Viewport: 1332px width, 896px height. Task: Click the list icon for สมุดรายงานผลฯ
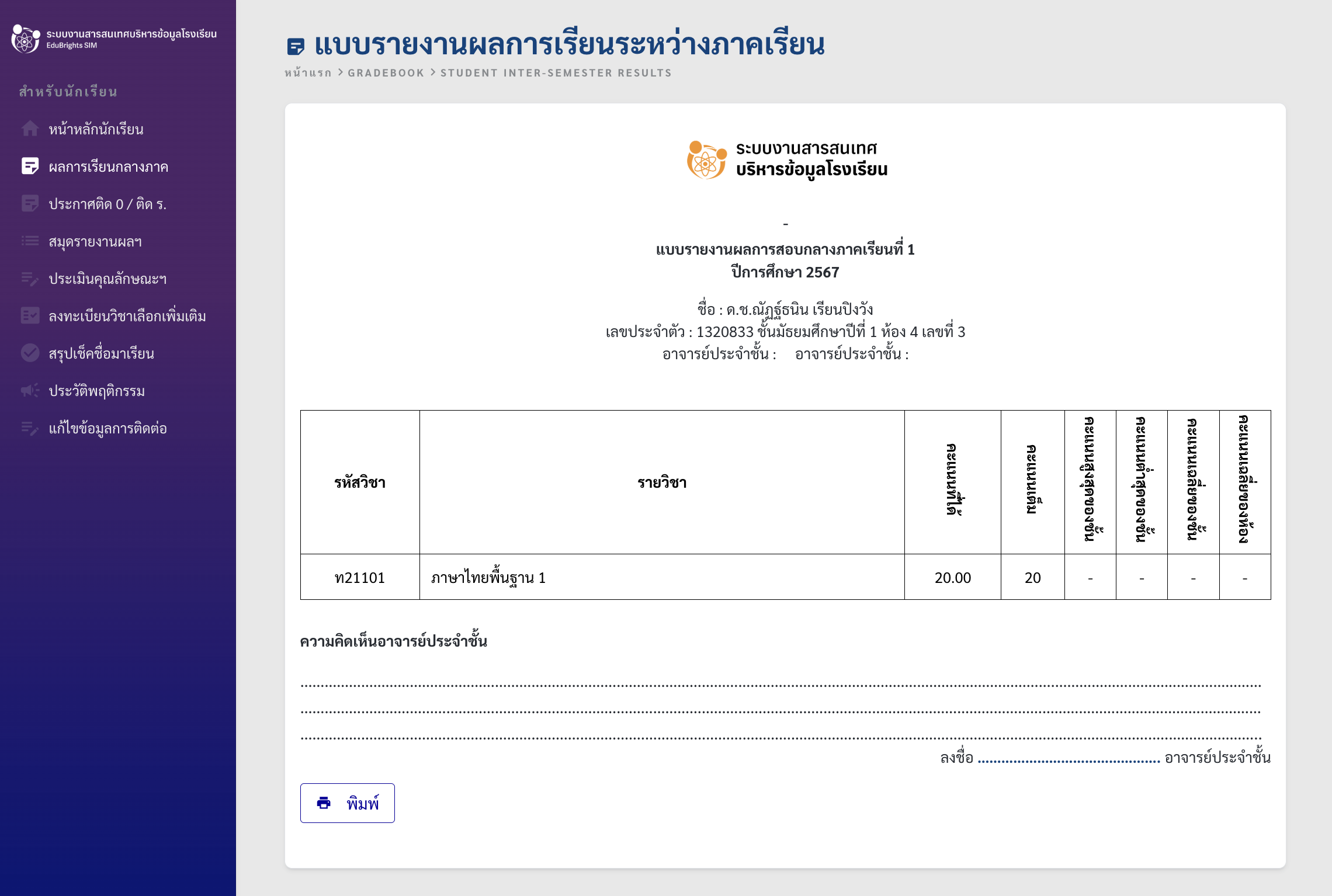pyautogui.click(x=30, y=241)
